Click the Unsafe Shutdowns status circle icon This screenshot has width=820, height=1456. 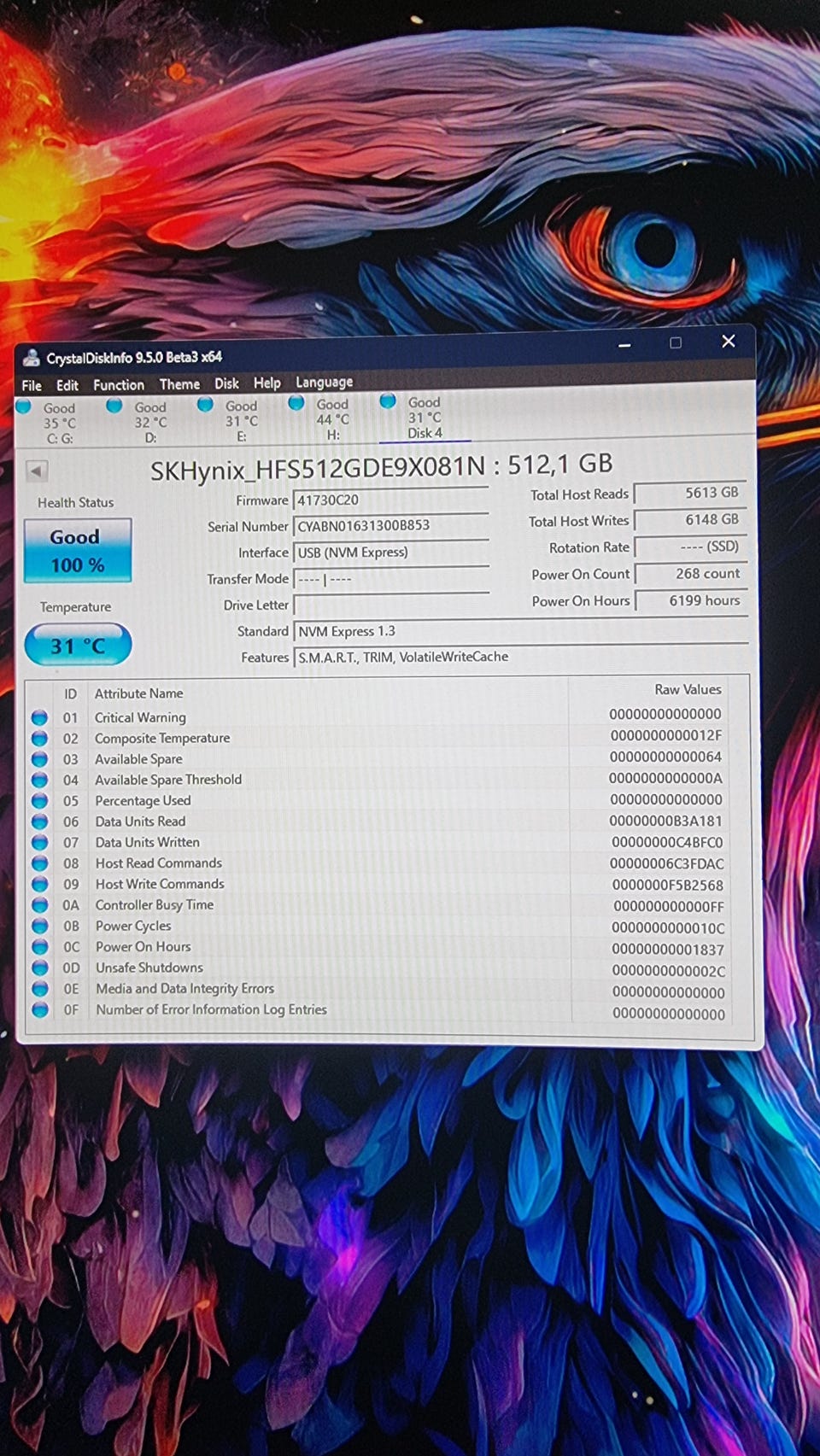click(x=39, y=968)
